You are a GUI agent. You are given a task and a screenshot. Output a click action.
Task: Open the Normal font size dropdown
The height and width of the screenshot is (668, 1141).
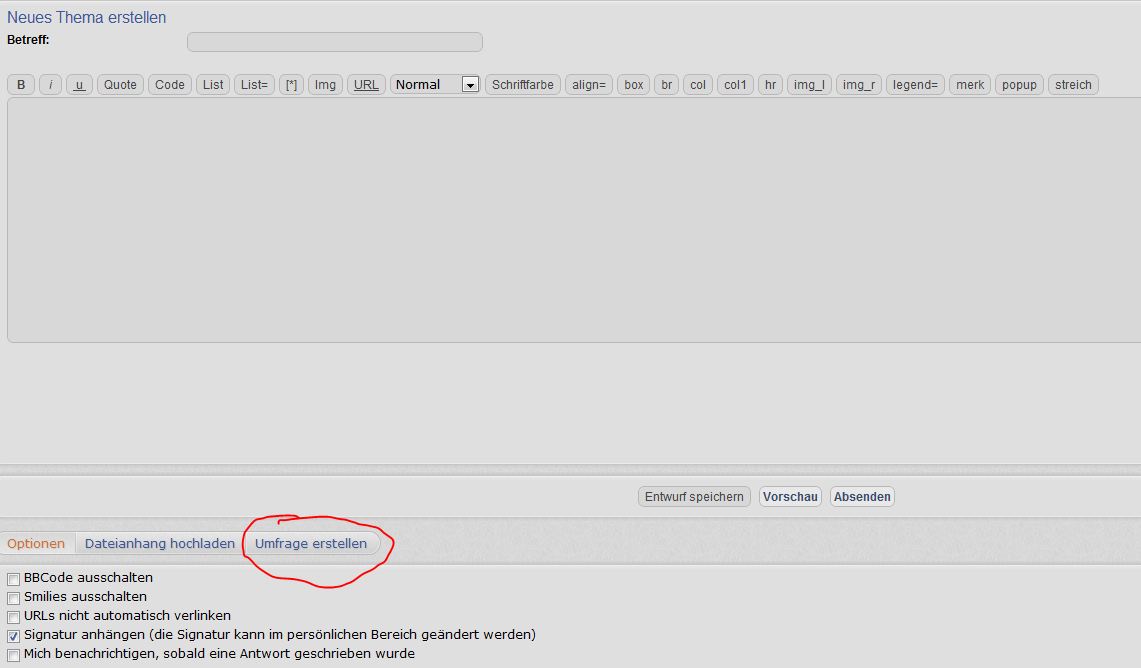435,84
